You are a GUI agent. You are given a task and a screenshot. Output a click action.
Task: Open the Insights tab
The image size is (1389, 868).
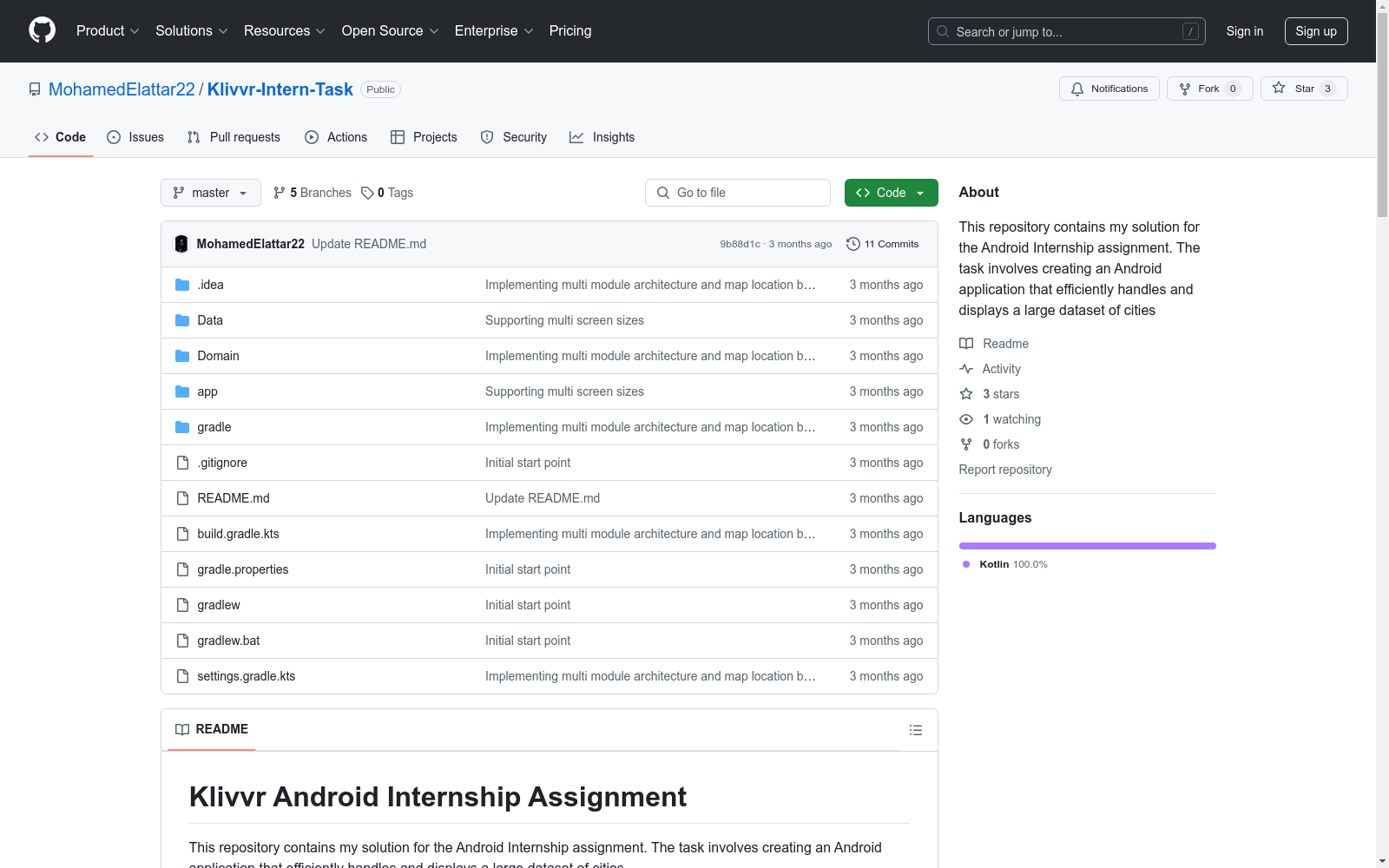point(602,137)
